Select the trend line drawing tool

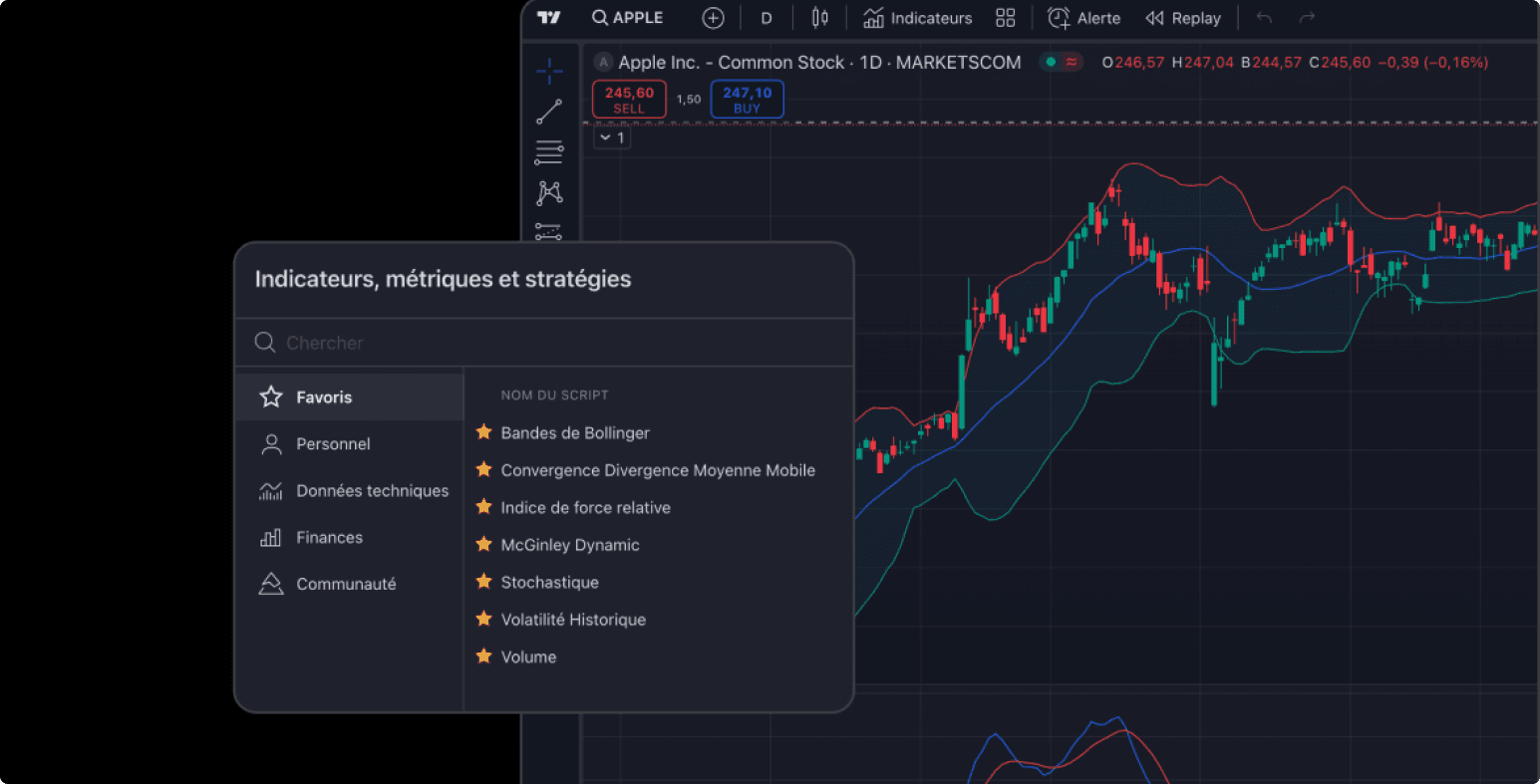[548, 112]
